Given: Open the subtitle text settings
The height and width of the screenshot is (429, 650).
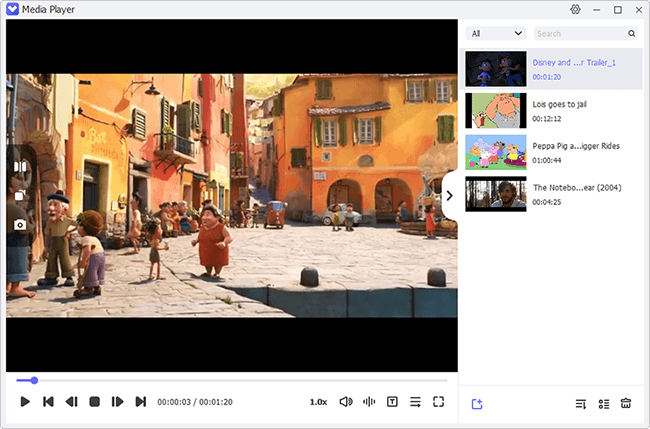Looking at the screenshot, I should pos(392,401).
